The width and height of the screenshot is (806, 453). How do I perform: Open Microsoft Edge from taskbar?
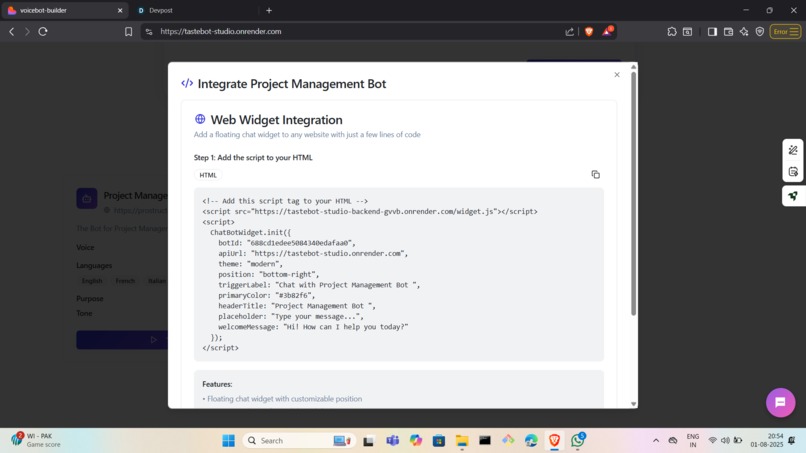(531, 441)
